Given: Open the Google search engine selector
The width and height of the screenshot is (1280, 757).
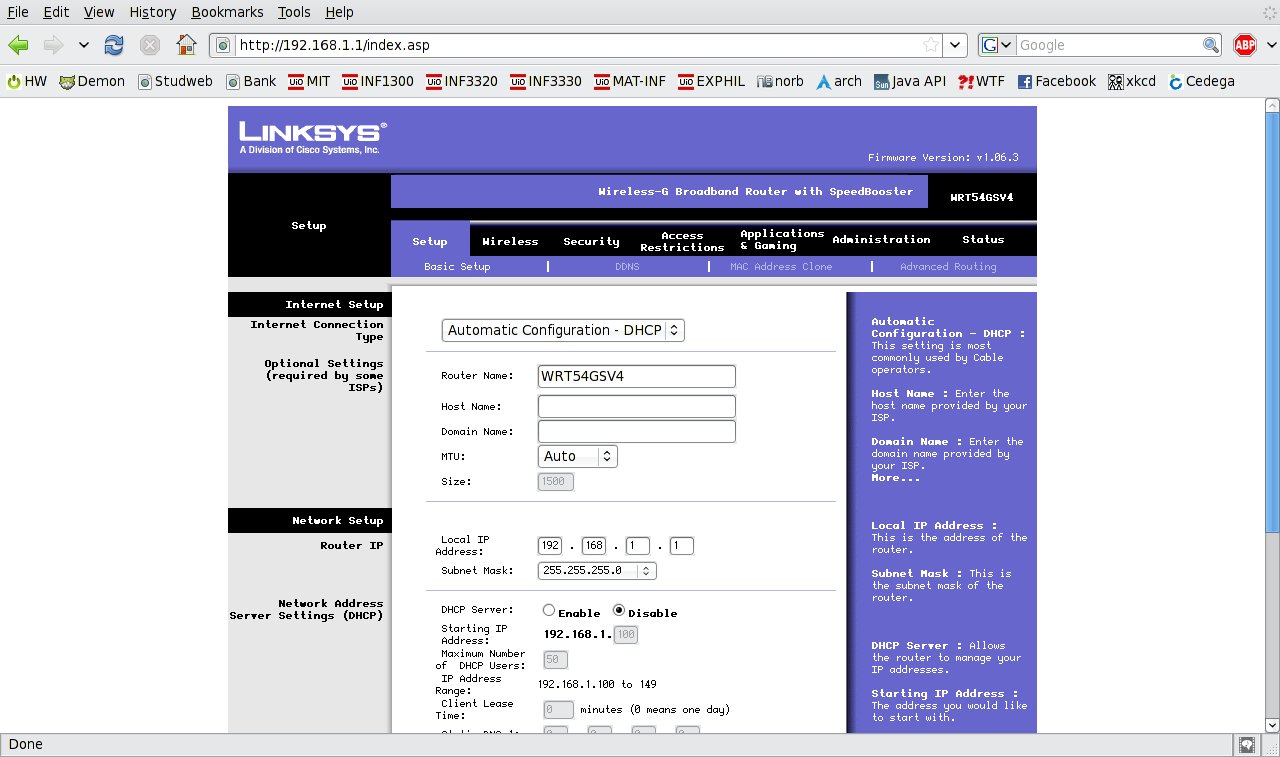Looking at the screenshot, I should [x=997, y=45].
